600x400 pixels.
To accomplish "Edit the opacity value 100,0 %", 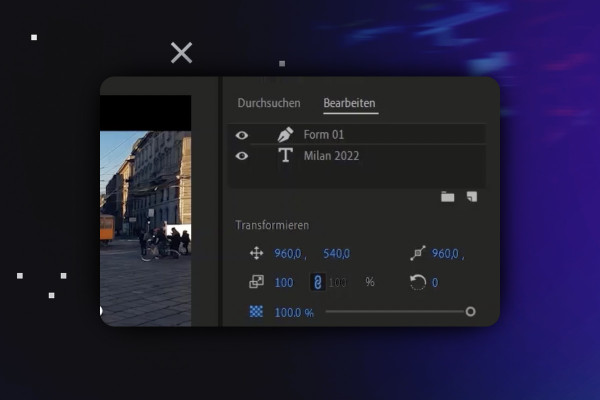I will tap(294, 313).
